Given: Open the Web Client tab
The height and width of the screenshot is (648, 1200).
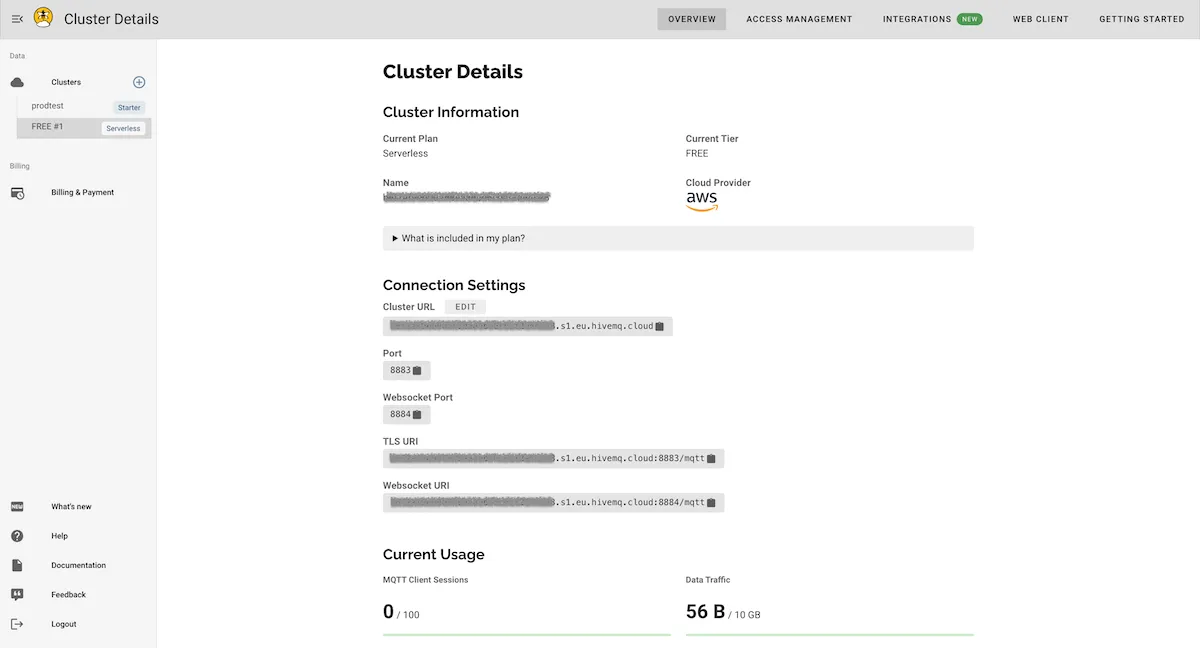Looking at the screenshot, I should pos(1040,19).
